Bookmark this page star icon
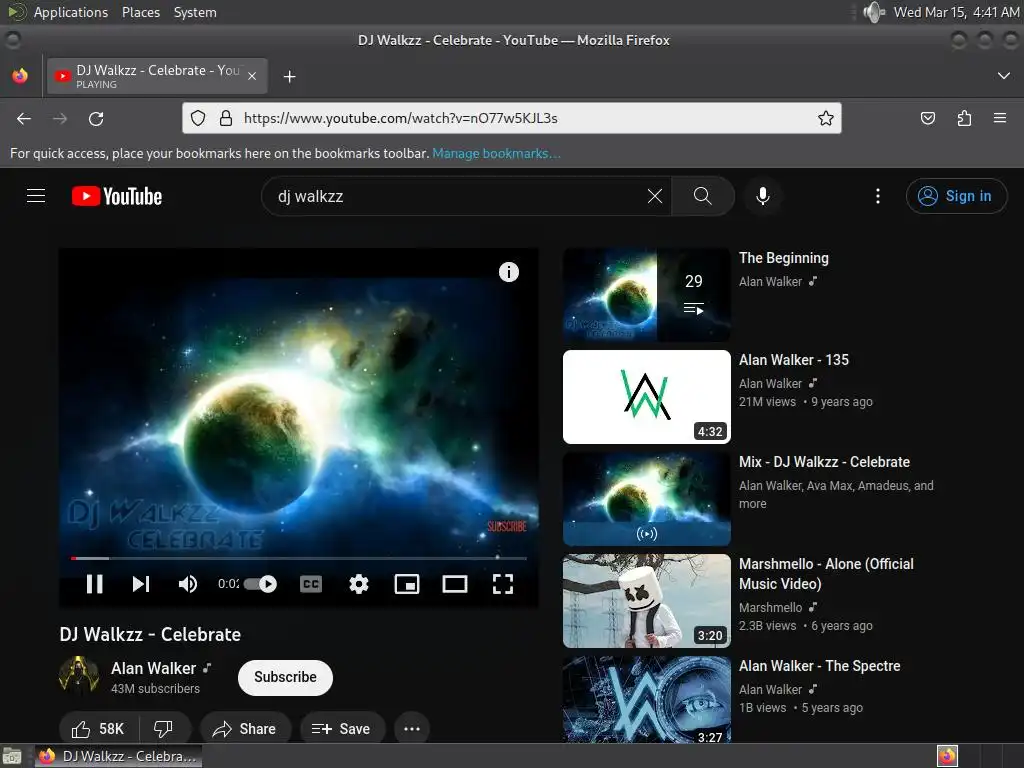1024x768 pixels. pos(825,118)
